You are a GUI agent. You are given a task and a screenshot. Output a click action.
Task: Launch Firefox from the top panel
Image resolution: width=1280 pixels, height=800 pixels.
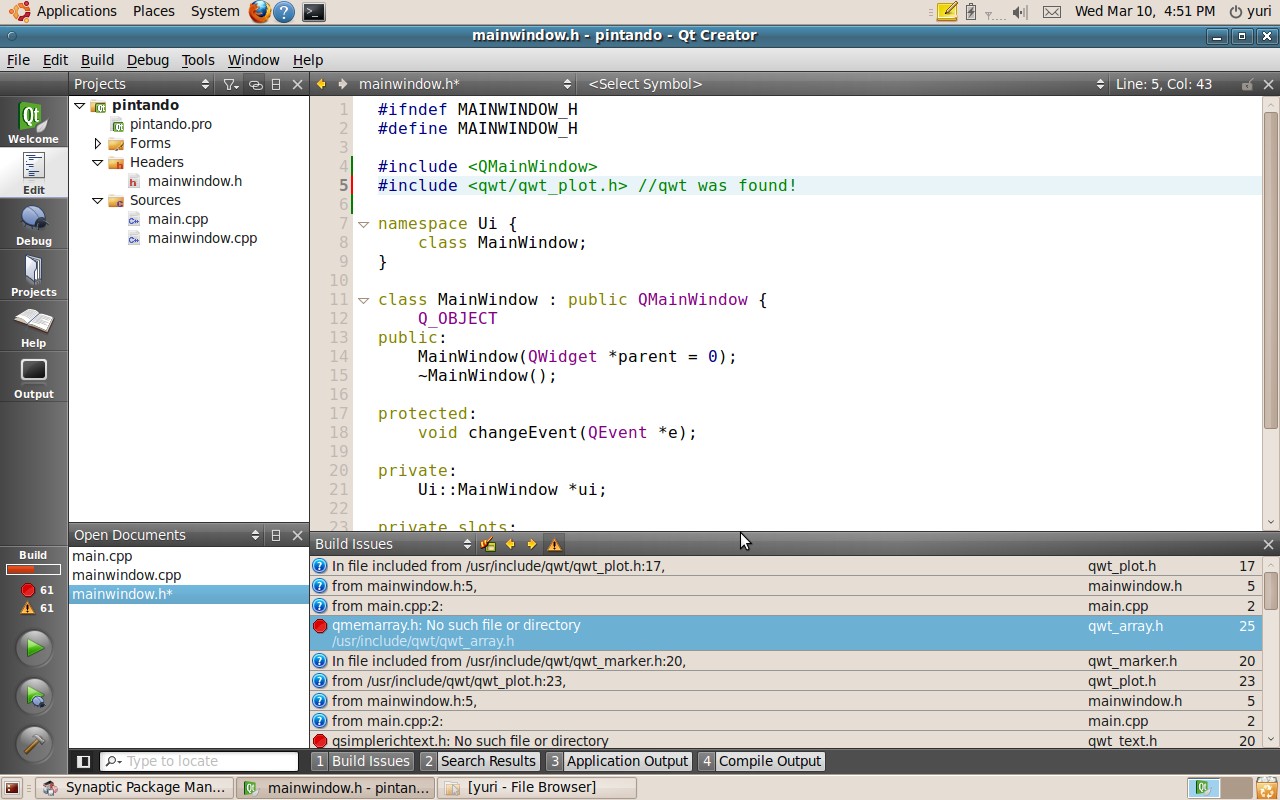pyautogui.click(x=260, y=12)
